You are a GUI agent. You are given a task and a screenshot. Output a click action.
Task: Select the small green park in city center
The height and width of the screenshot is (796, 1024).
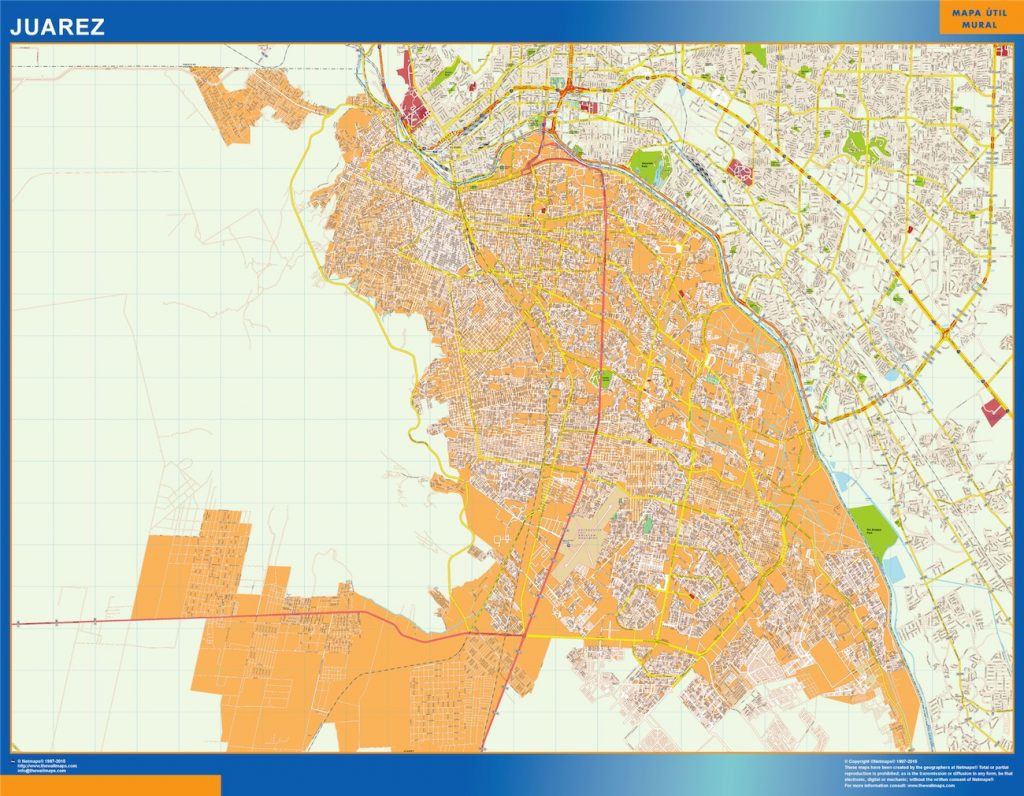point(600,380)
